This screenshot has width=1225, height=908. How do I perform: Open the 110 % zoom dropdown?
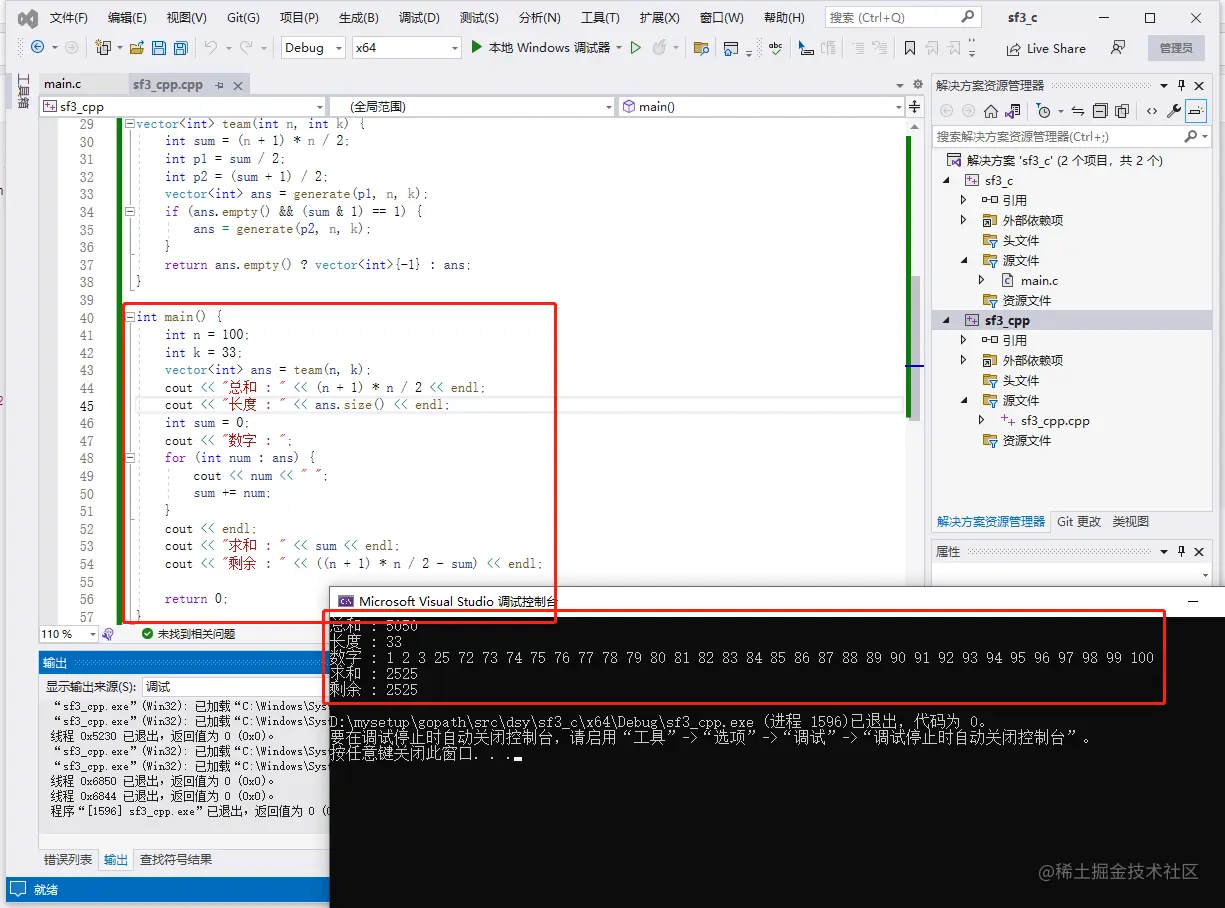click(69, 634)
